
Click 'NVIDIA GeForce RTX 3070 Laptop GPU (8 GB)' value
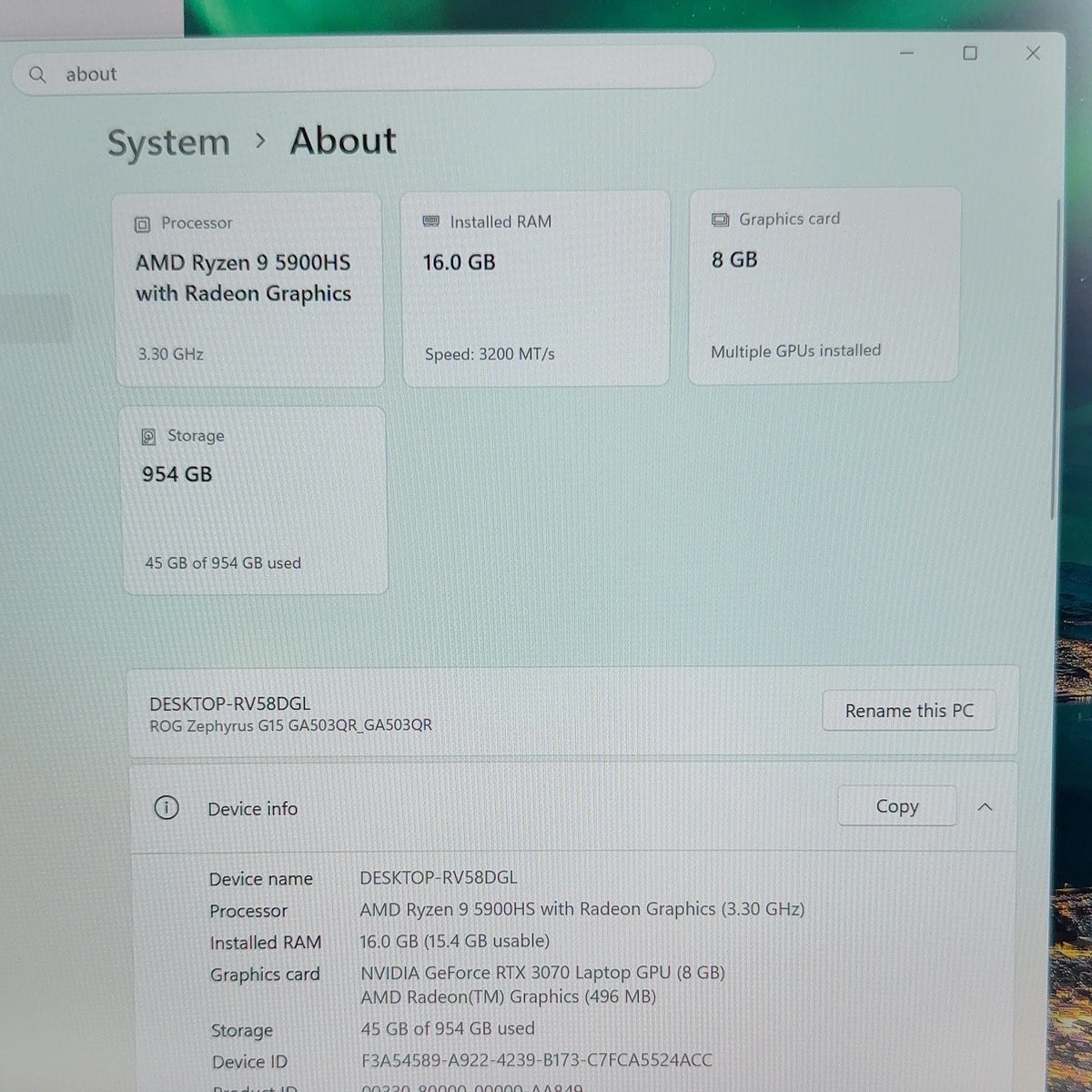tap(543, 973)
